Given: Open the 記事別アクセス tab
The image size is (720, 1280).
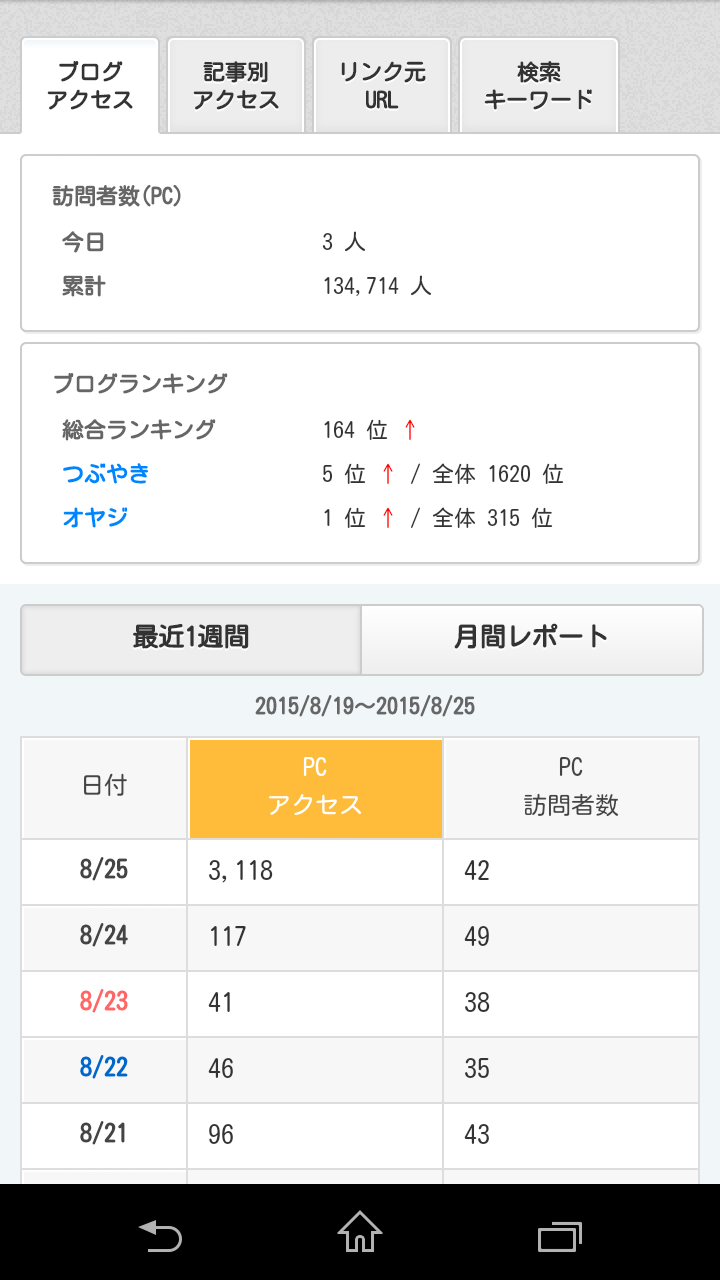Looking at the screenshot, I should point(236,86).
